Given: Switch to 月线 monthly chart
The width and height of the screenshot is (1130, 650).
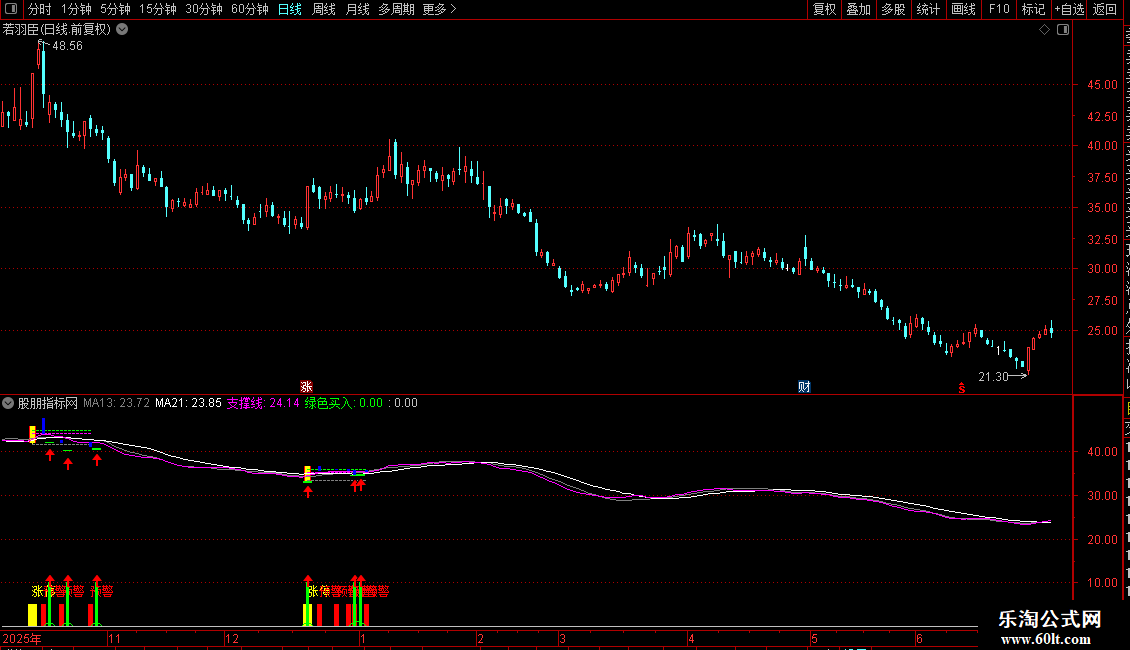Looking at the screenshot, I should coord(357,9).
